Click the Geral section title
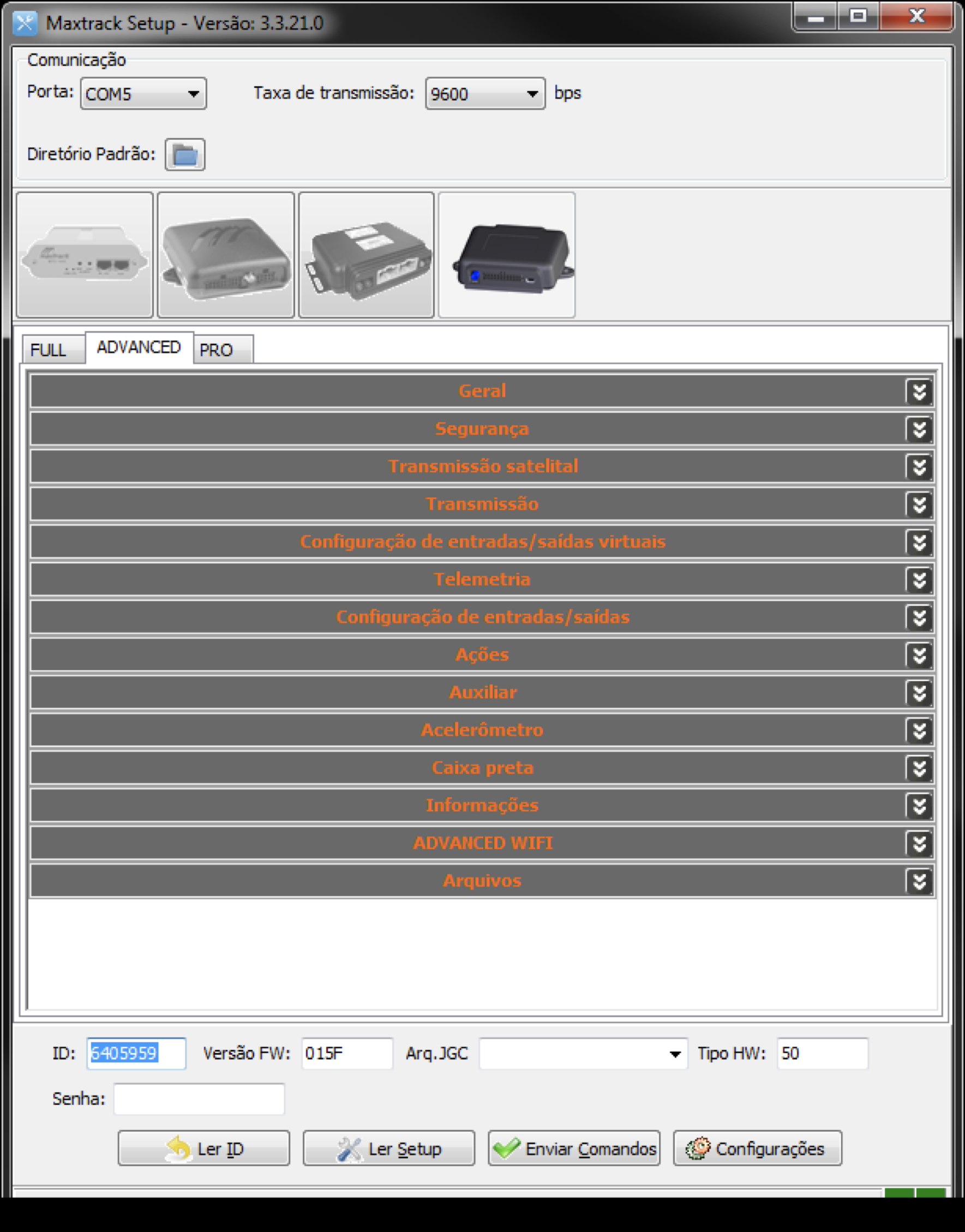The width and height of the screenshot is (965, 1232). (x=482, y=391)
